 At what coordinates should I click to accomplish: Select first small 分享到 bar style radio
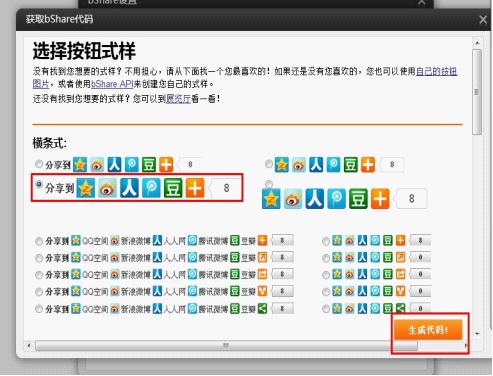point(39,164)
